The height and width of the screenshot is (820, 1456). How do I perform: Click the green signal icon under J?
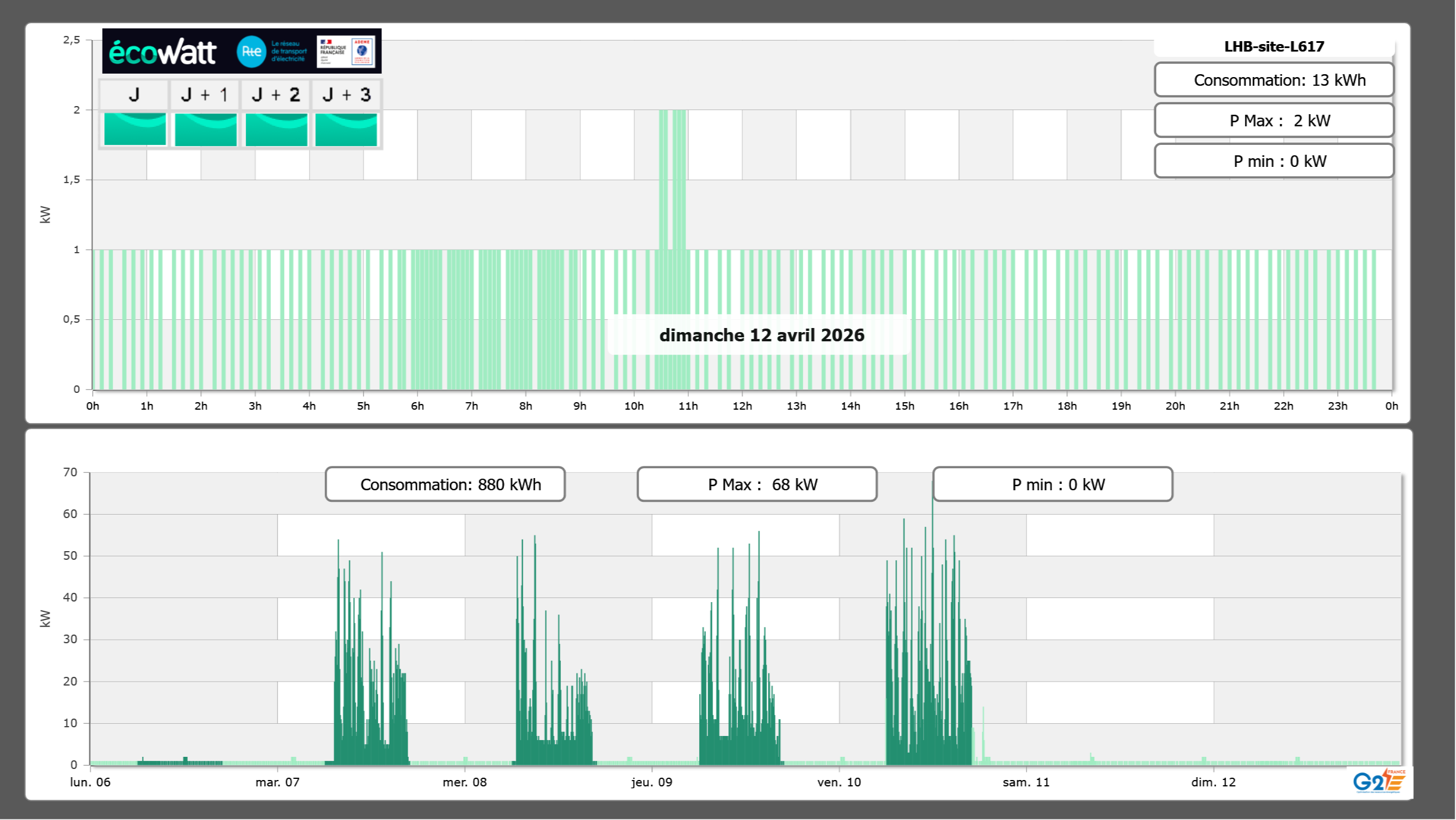tap(135, 129)
